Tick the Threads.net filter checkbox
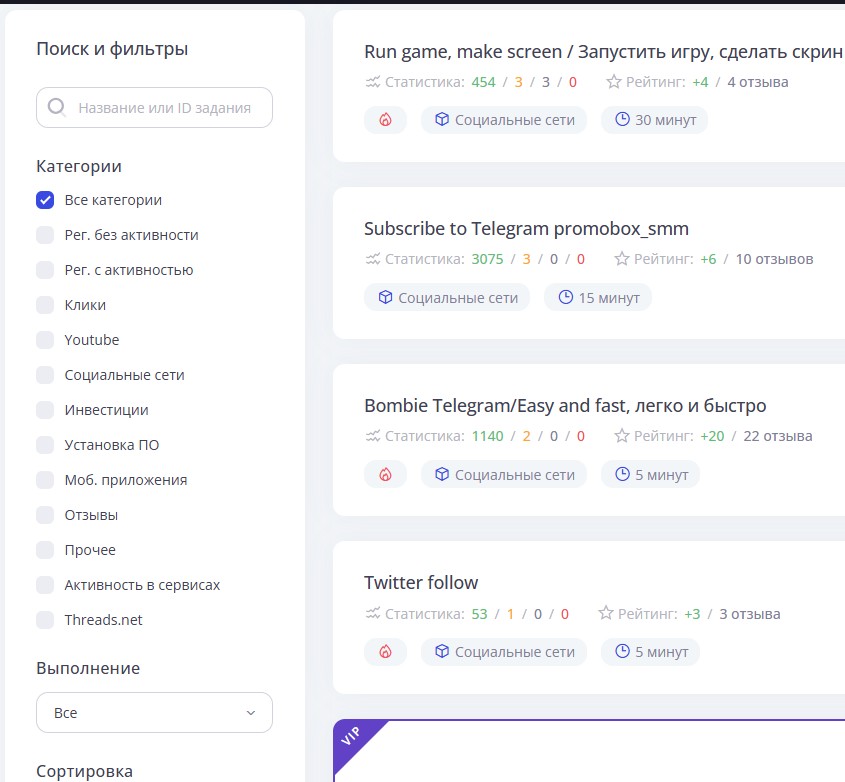 pos(45,620)
